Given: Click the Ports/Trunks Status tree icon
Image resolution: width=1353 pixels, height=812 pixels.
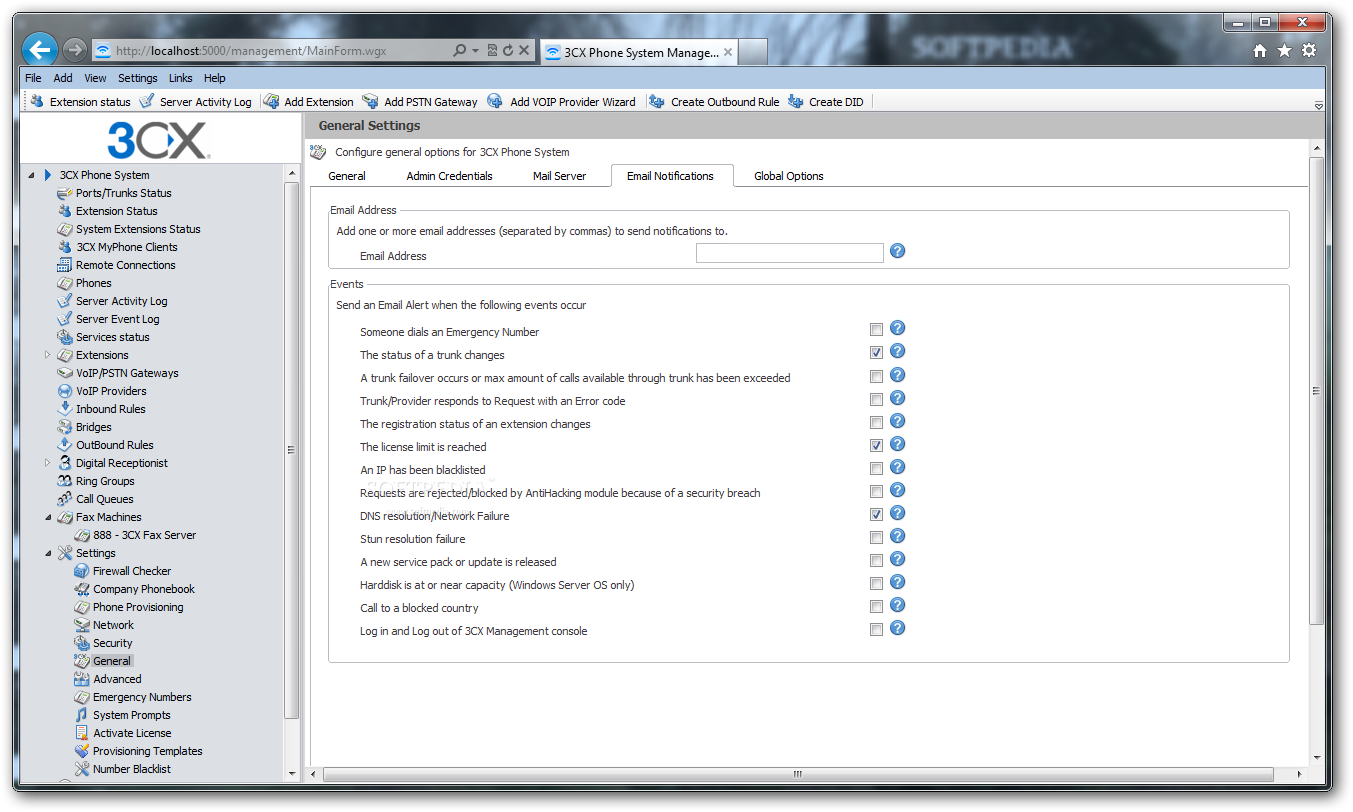Looking at the screenshot, I should [65, 193].
